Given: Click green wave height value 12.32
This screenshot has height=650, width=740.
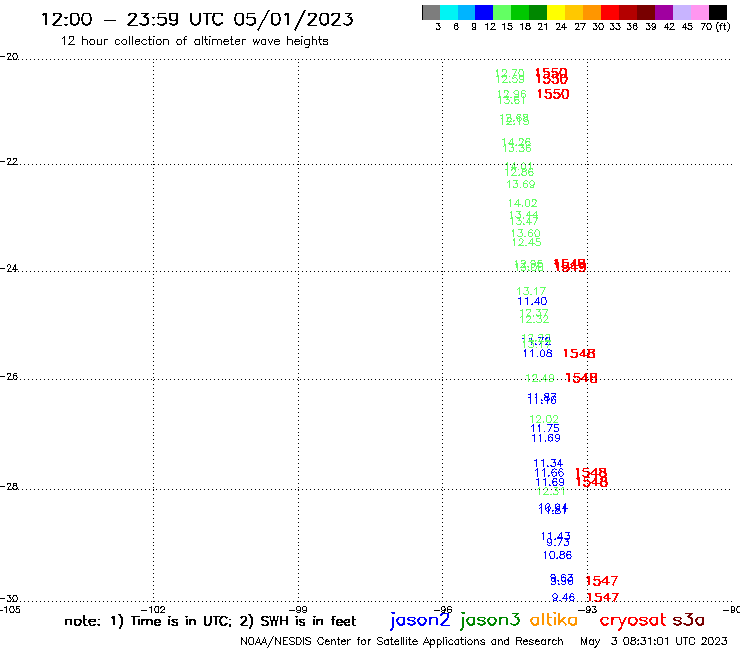Looking at the screenshot, I should coord(534,319).
